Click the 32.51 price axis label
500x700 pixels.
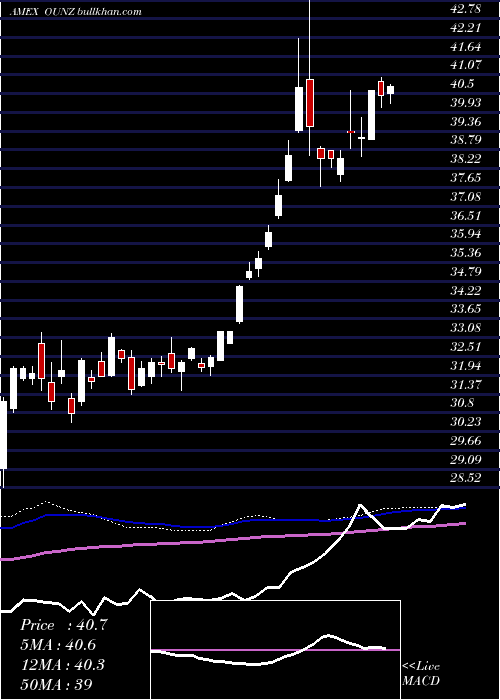point(466,346)
